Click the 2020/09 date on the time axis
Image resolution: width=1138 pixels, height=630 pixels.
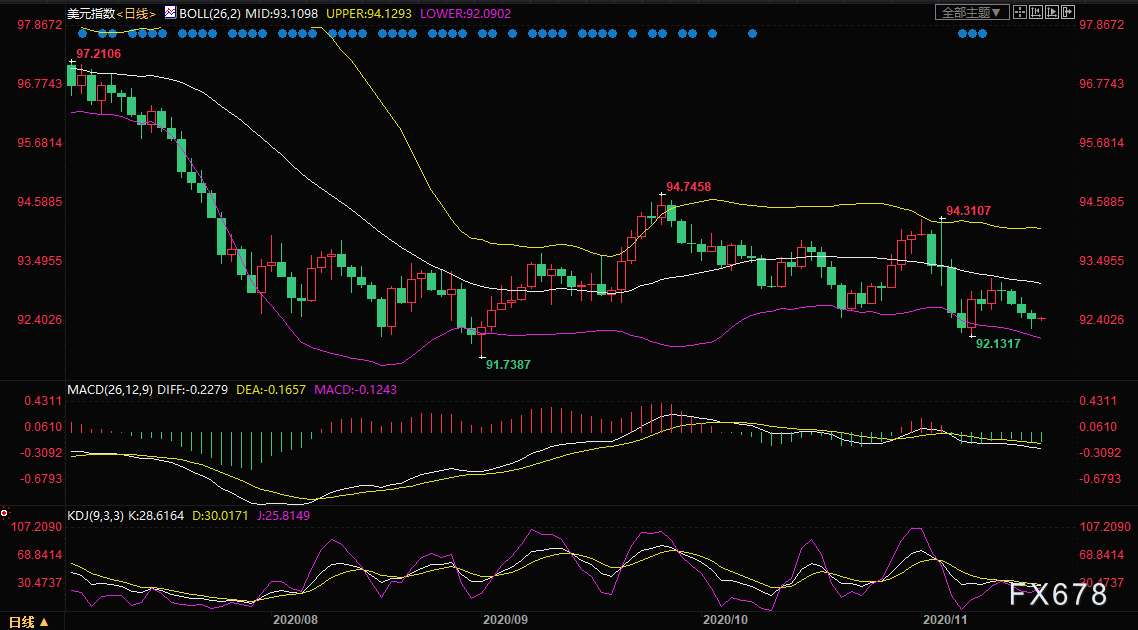505,620
